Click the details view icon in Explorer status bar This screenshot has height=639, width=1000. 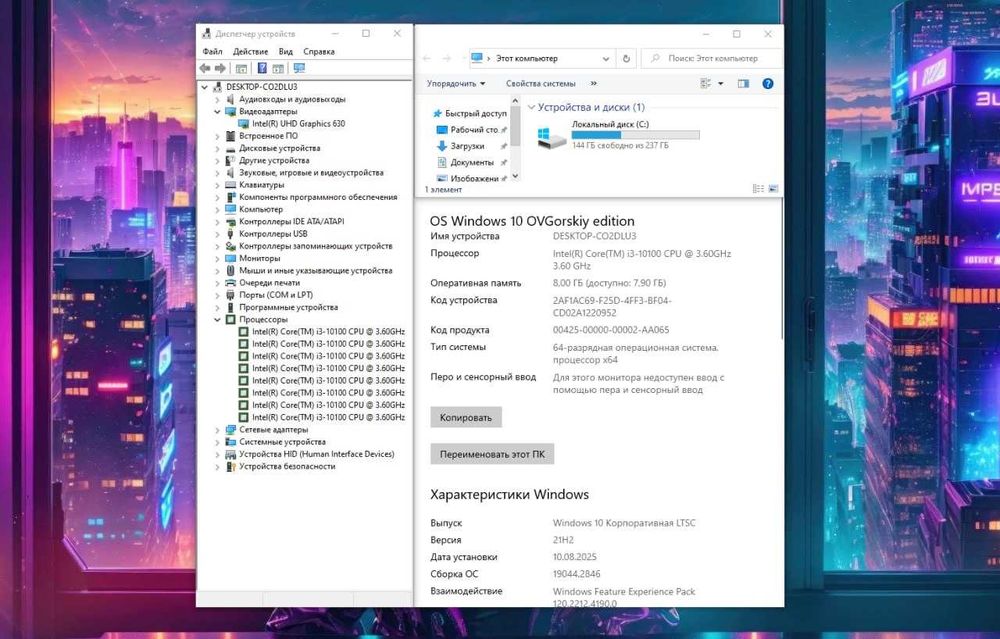tap(758, 189)
